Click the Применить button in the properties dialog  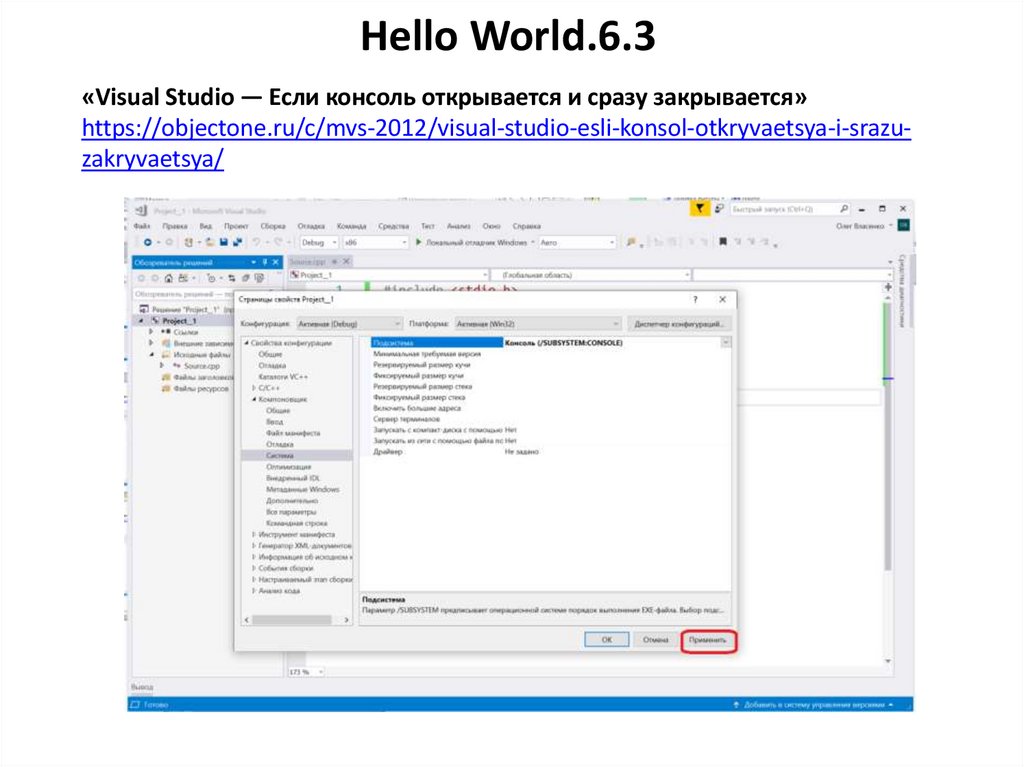[x=708, y=640]
